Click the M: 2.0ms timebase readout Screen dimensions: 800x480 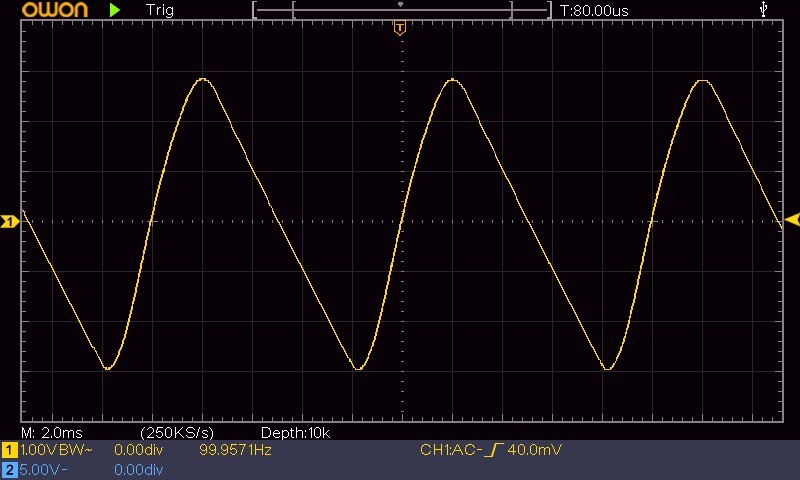(x=52, y=433)
